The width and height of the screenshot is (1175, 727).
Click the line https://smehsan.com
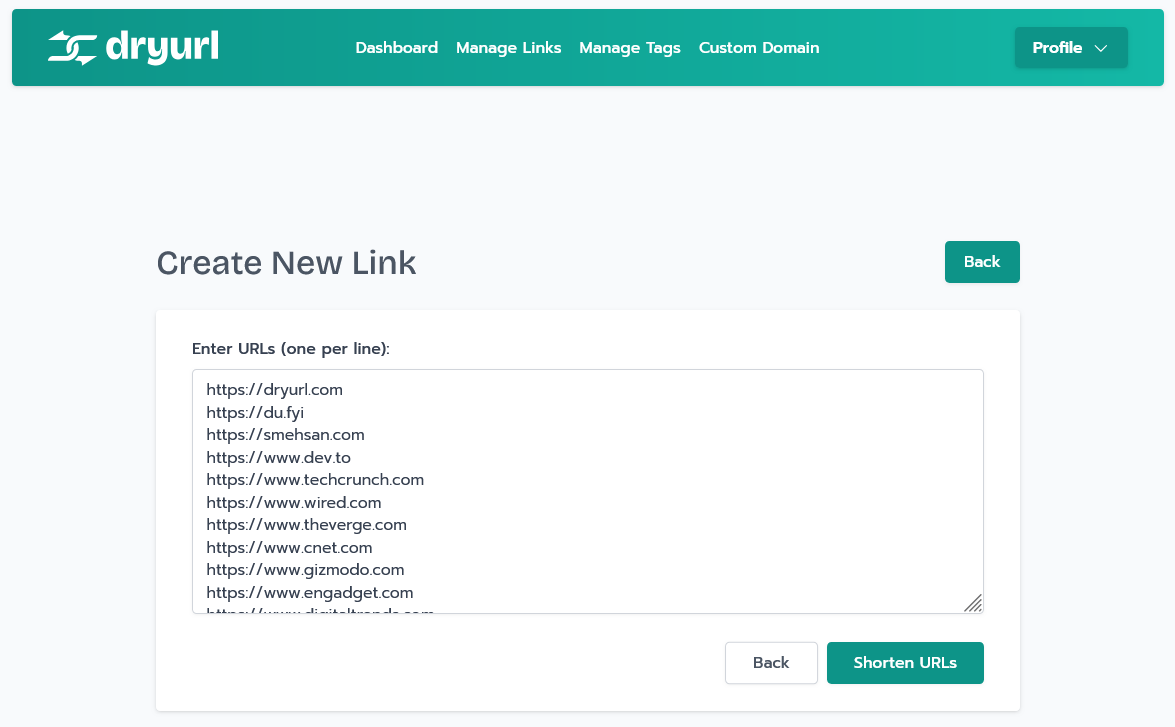pos(286,435)
